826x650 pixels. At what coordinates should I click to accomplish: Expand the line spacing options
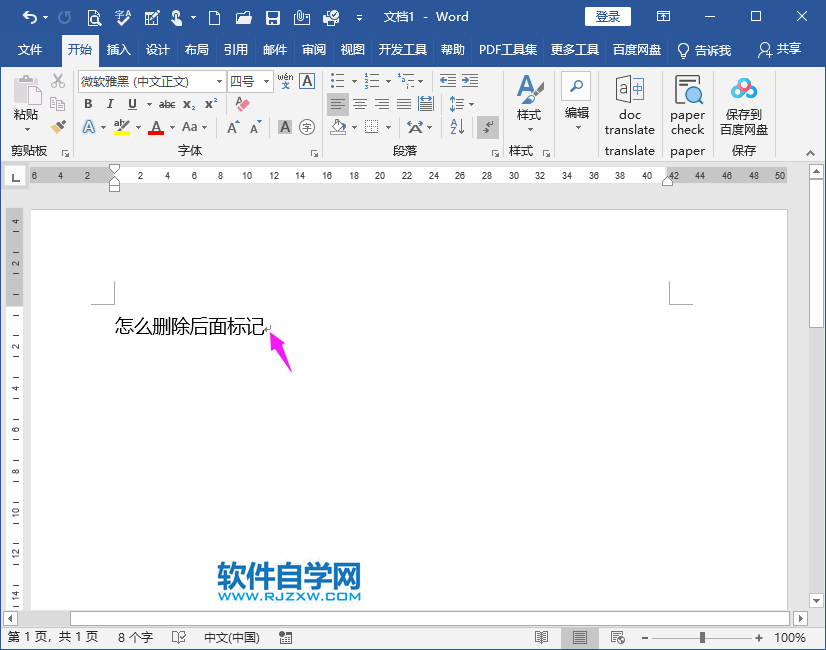click(472, 104)
